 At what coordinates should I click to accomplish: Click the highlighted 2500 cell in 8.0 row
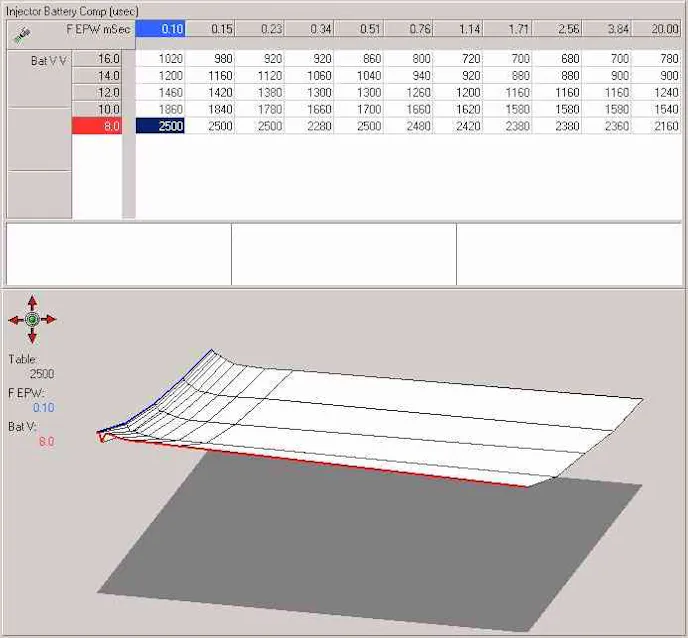click(160, 125)
